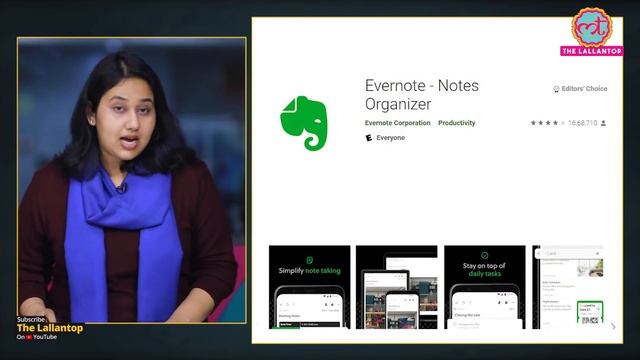Click the E content rating icon
Screen dimensions: 640x360
click(369, 138)
